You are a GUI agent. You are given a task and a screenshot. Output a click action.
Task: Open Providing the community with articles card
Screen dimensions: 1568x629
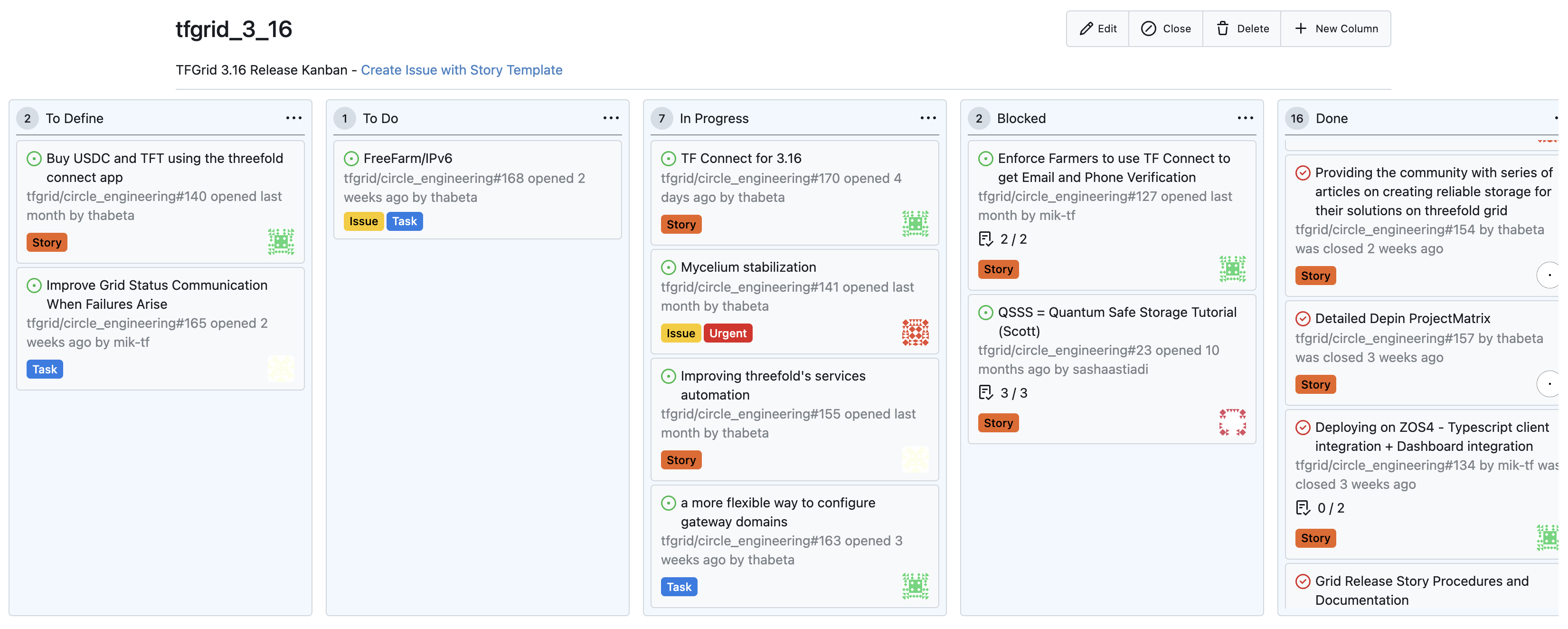(x=1434, y=192)
